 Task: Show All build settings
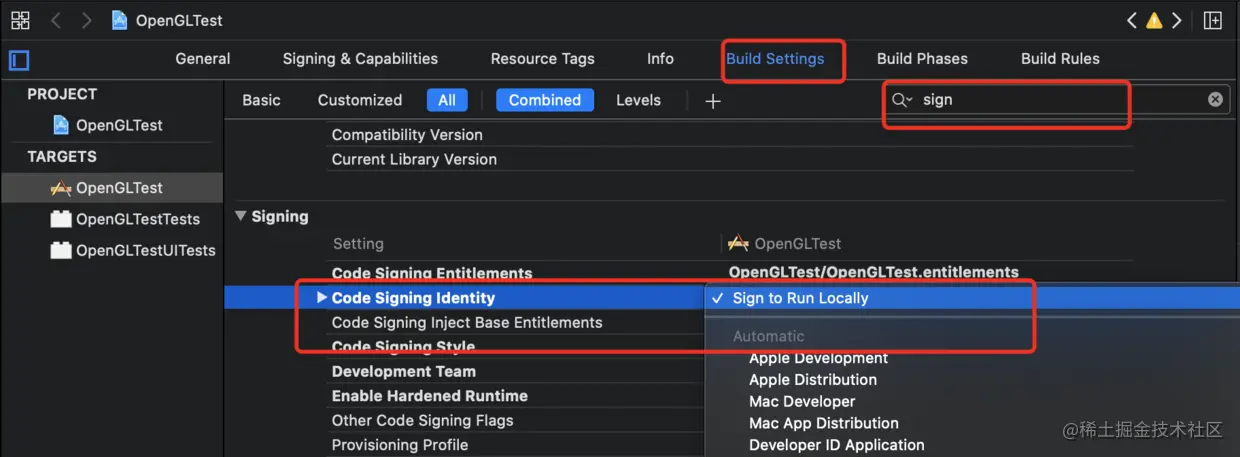(x=447, y=100)
